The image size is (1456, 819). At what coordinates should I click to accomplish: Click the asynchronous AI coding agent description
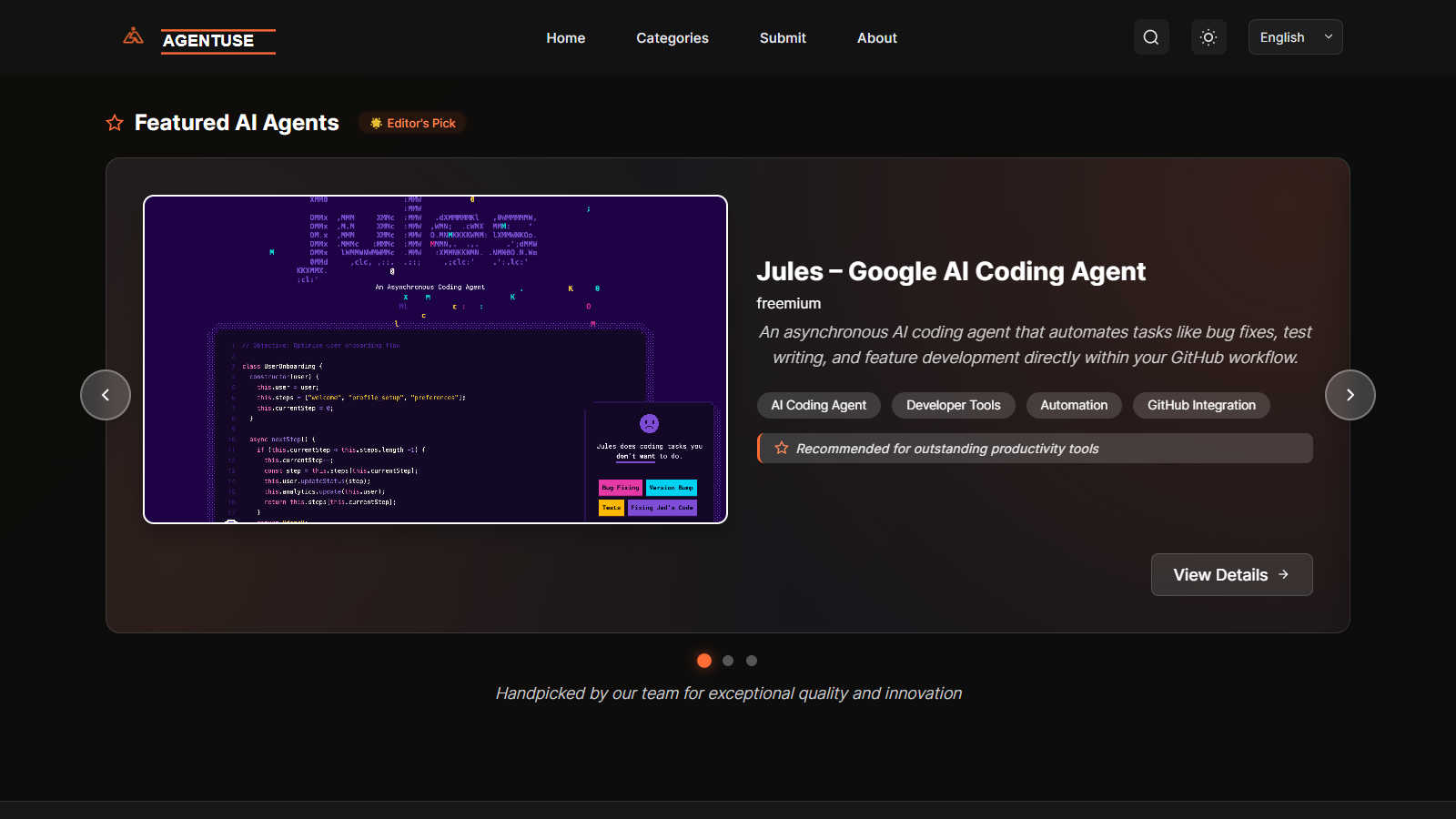(1035, 345)
